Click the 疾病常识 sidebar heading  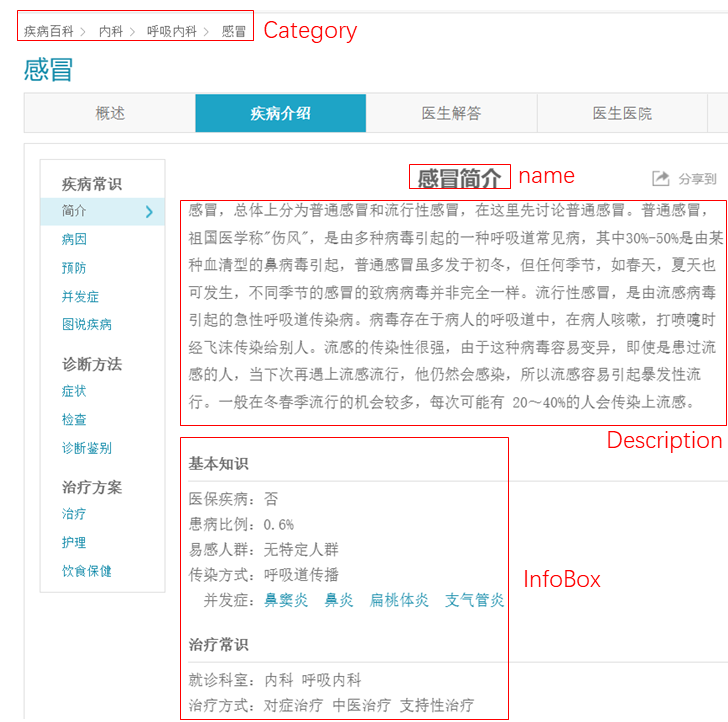coord(91,184)
